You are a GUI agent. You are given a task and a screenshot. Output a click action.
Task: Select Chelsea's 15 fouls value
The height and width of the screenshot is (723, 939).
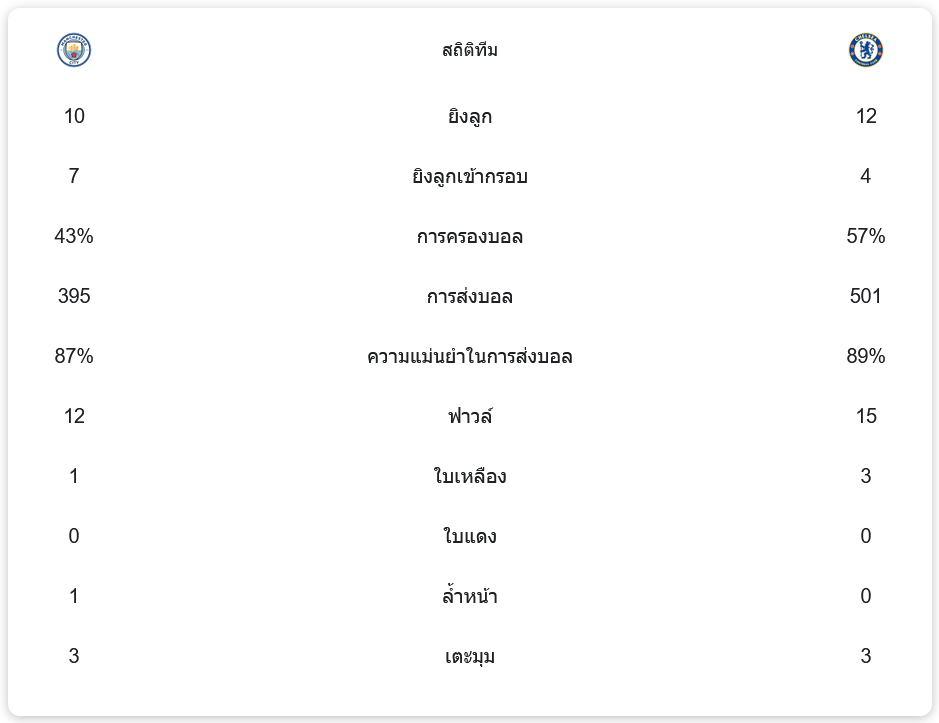[x=865, y=416]
